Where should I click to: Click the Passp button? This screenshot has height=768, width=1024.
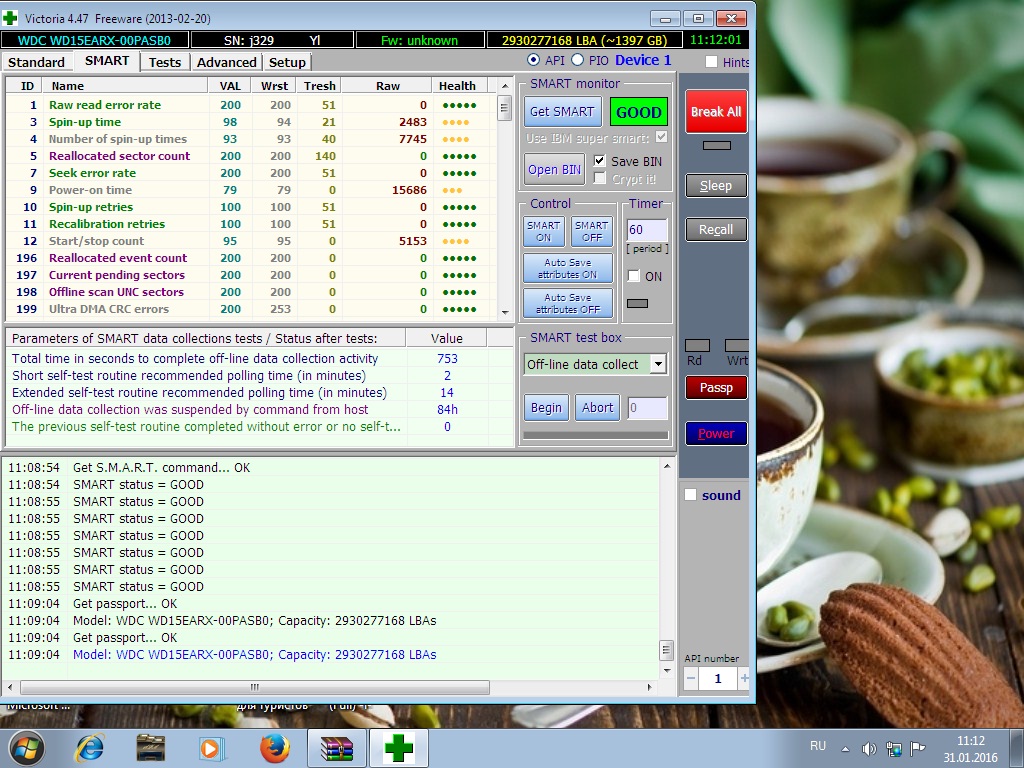[716, 387]
